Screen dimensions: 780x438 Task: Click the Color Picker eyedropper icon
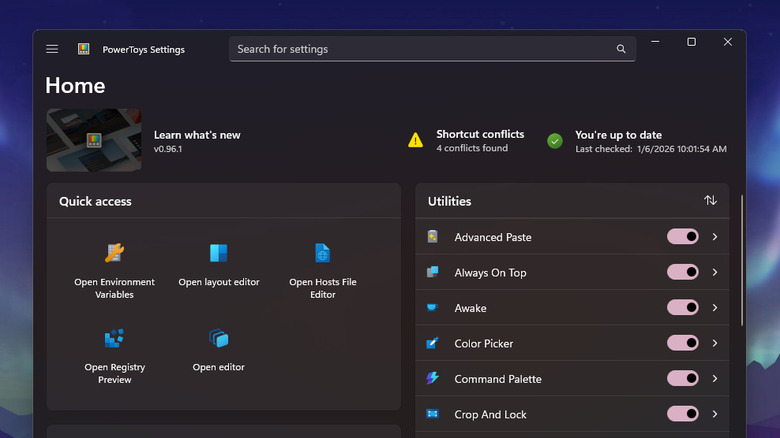[x=432, y=343]
